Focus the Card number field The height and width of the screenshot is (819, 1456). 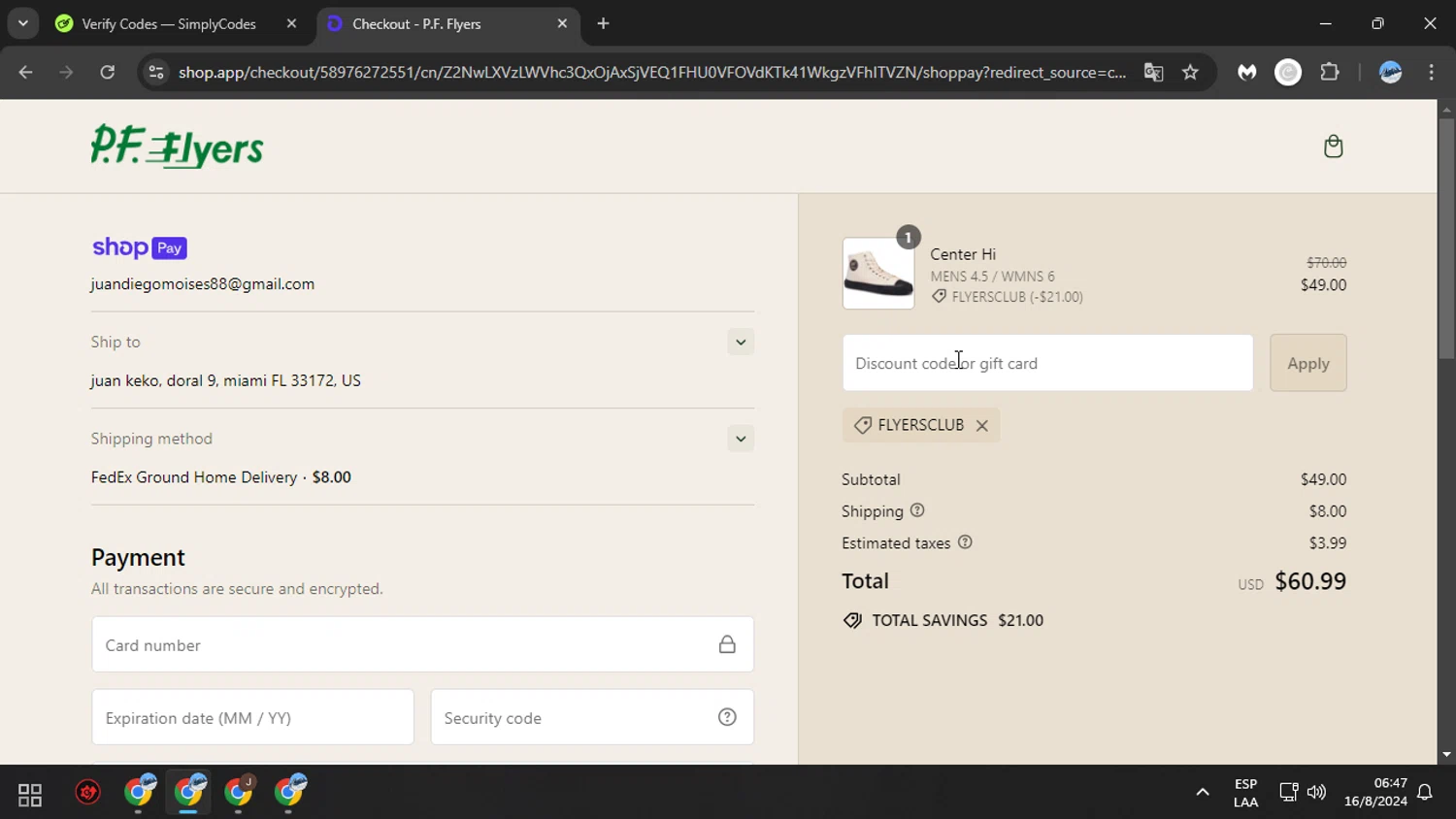(x=422, y=644)
